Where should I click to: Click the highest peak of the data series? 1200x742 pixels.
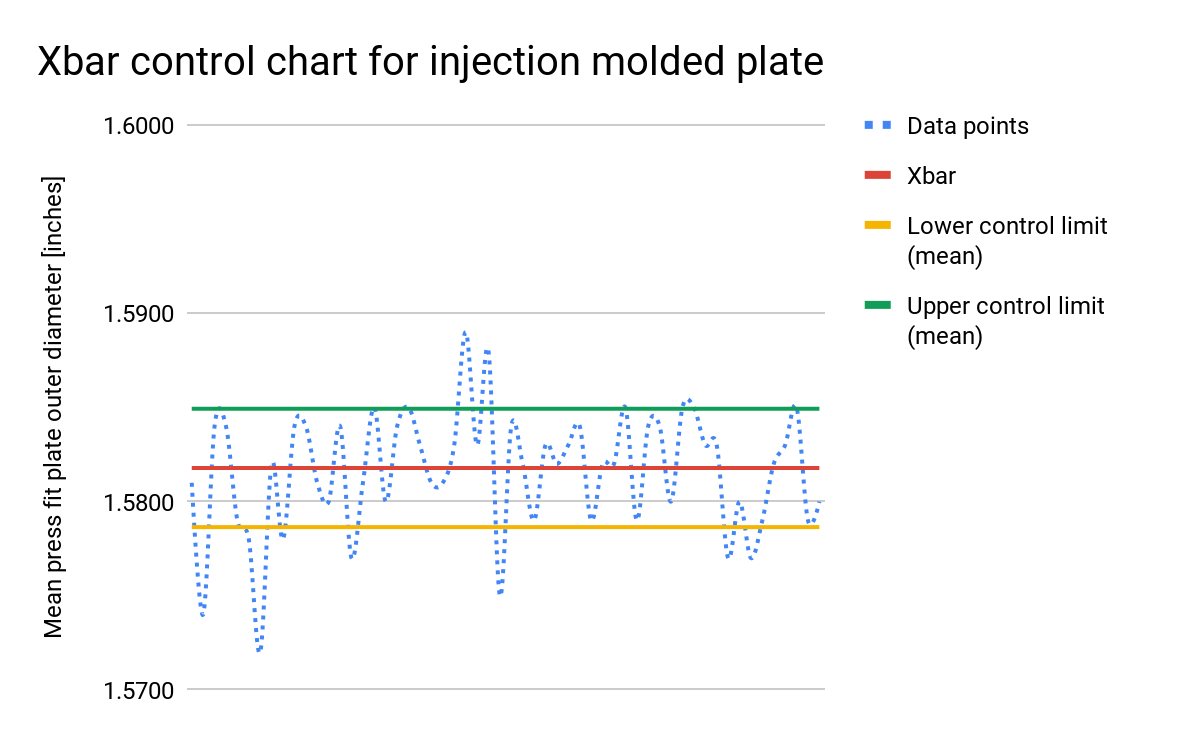coord(464,332)
